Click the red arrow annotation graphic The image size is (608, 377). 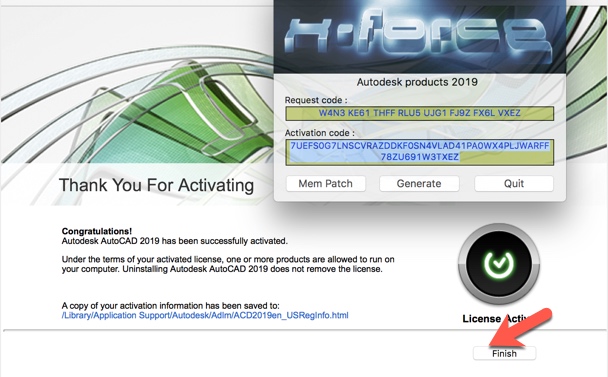click(x=520, y=327)
